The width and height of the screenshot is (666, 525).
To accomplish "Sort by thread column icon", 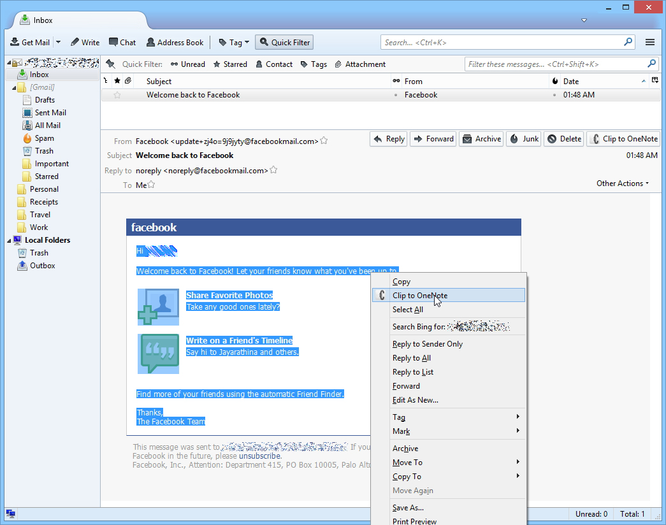I will 105,81.
